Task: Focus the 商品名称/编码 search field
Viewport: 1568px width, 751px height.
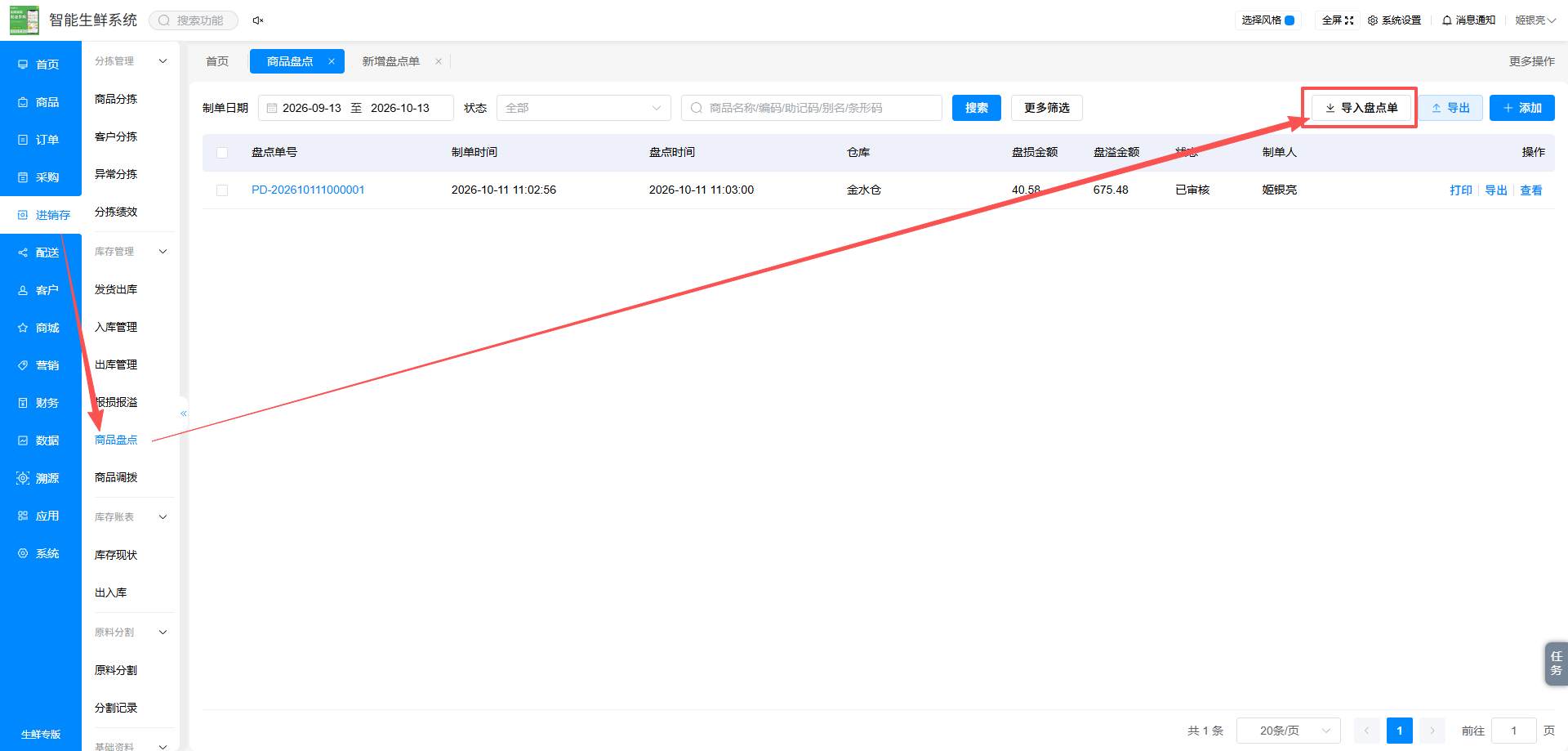Action: coord(812,108)
